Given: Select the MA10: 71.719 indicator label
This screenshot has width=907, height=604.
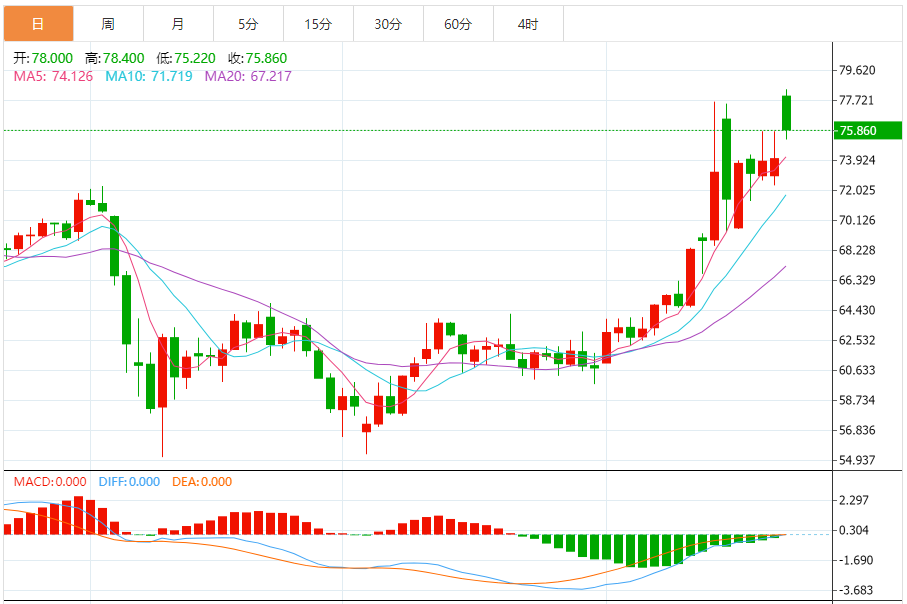Looking at the screenshot, I should click(x=149, y=76).
